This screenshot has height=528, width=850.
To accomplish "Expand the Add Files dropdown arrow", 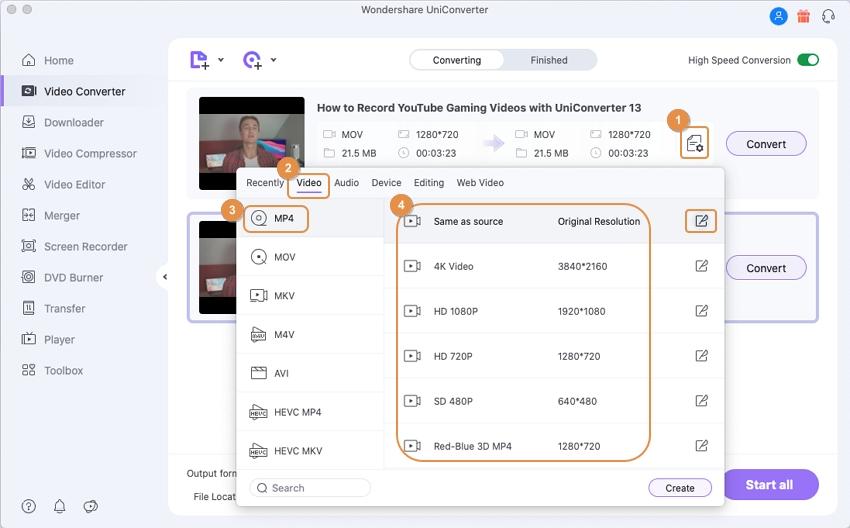I will point(221,60).
